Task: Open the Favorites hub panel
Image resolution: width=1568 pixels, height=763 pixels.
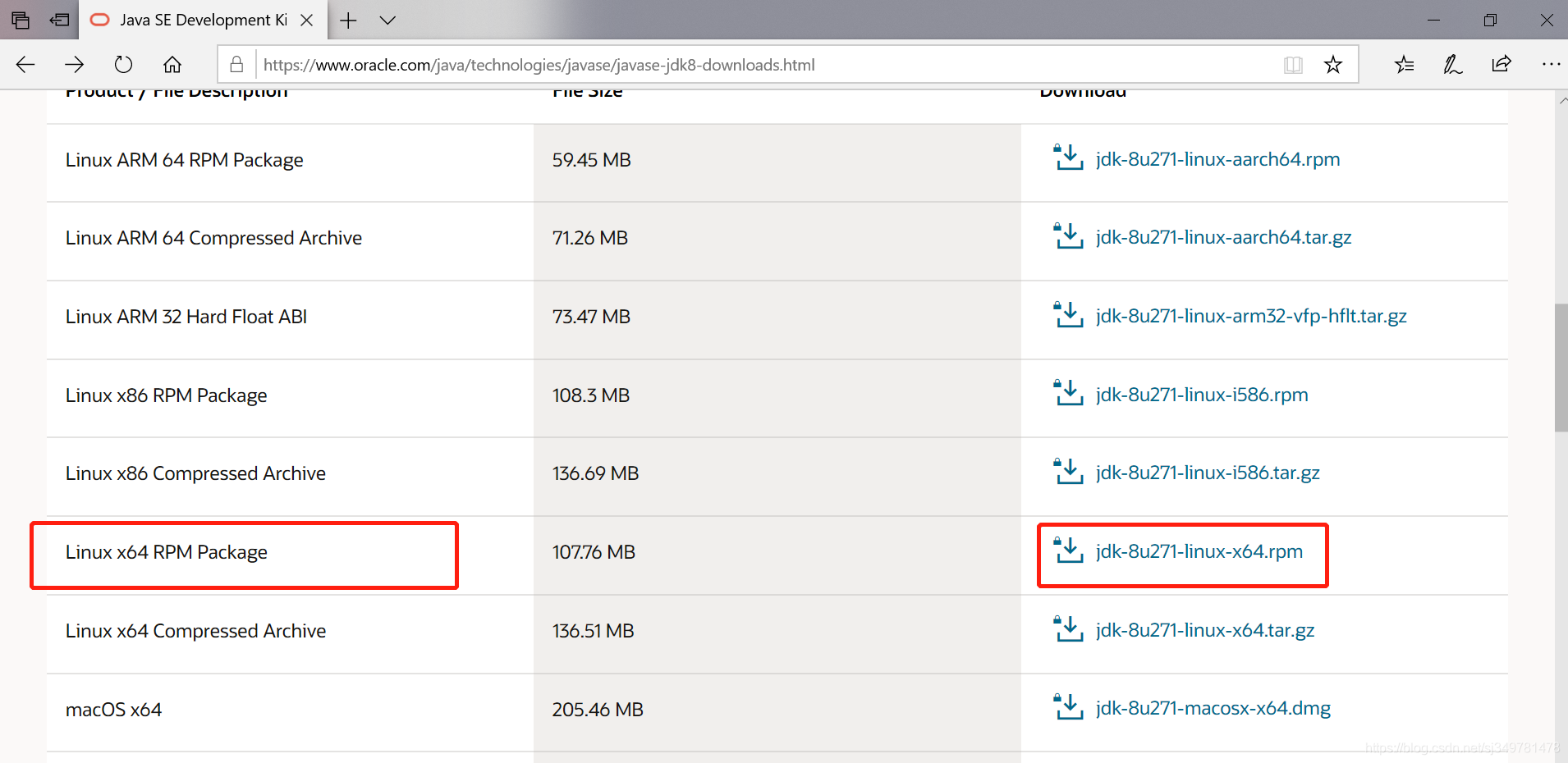Action: (x=1404, y=64)
